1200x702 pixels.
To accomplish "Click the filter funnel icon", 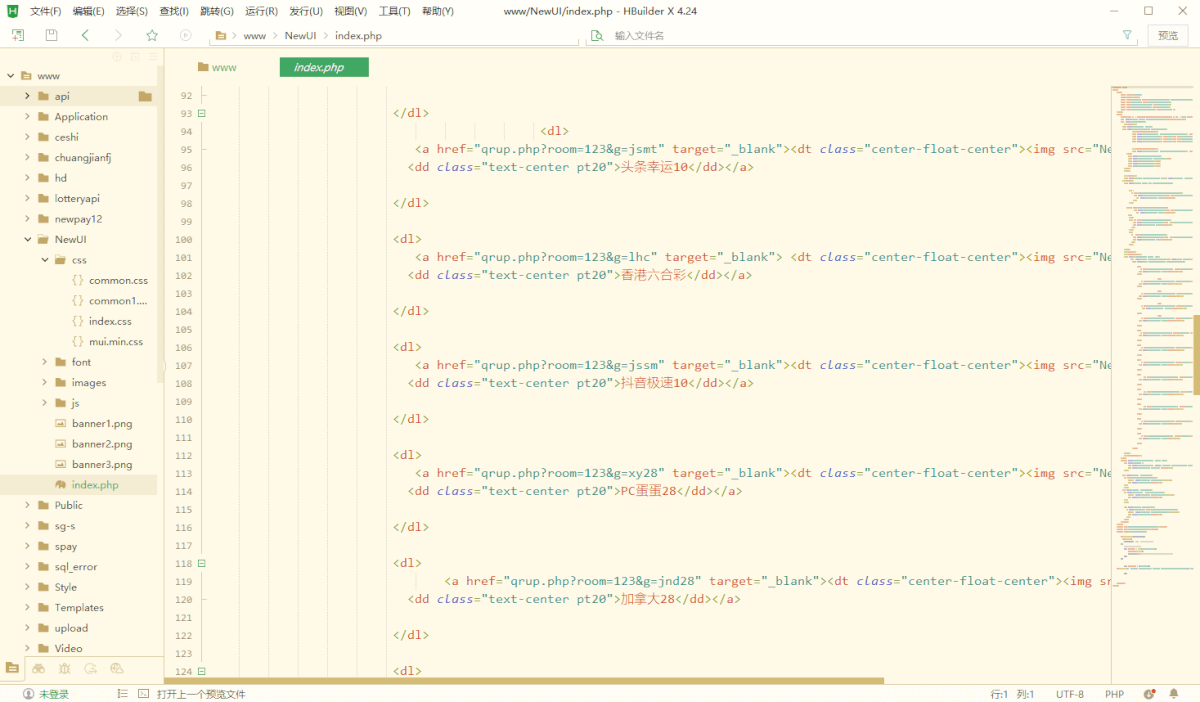I will coord(1127,35).
